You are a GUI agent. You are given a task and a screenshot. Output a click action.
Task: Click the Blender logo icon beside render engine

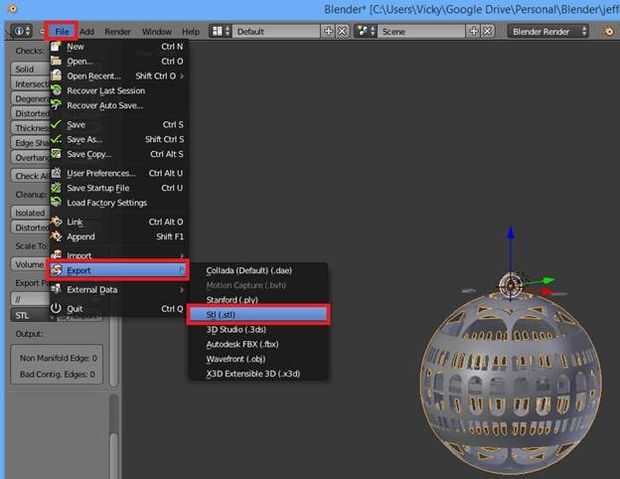(x=609, y=32)
